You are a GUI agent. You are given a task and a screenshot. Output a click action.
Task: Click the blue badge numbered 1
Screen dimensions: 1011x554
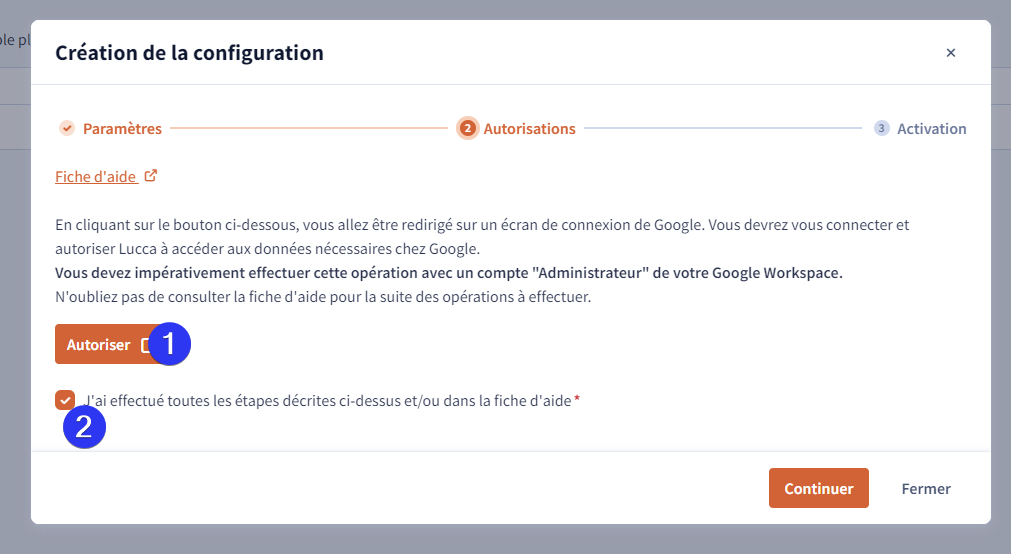coord(170,344)
